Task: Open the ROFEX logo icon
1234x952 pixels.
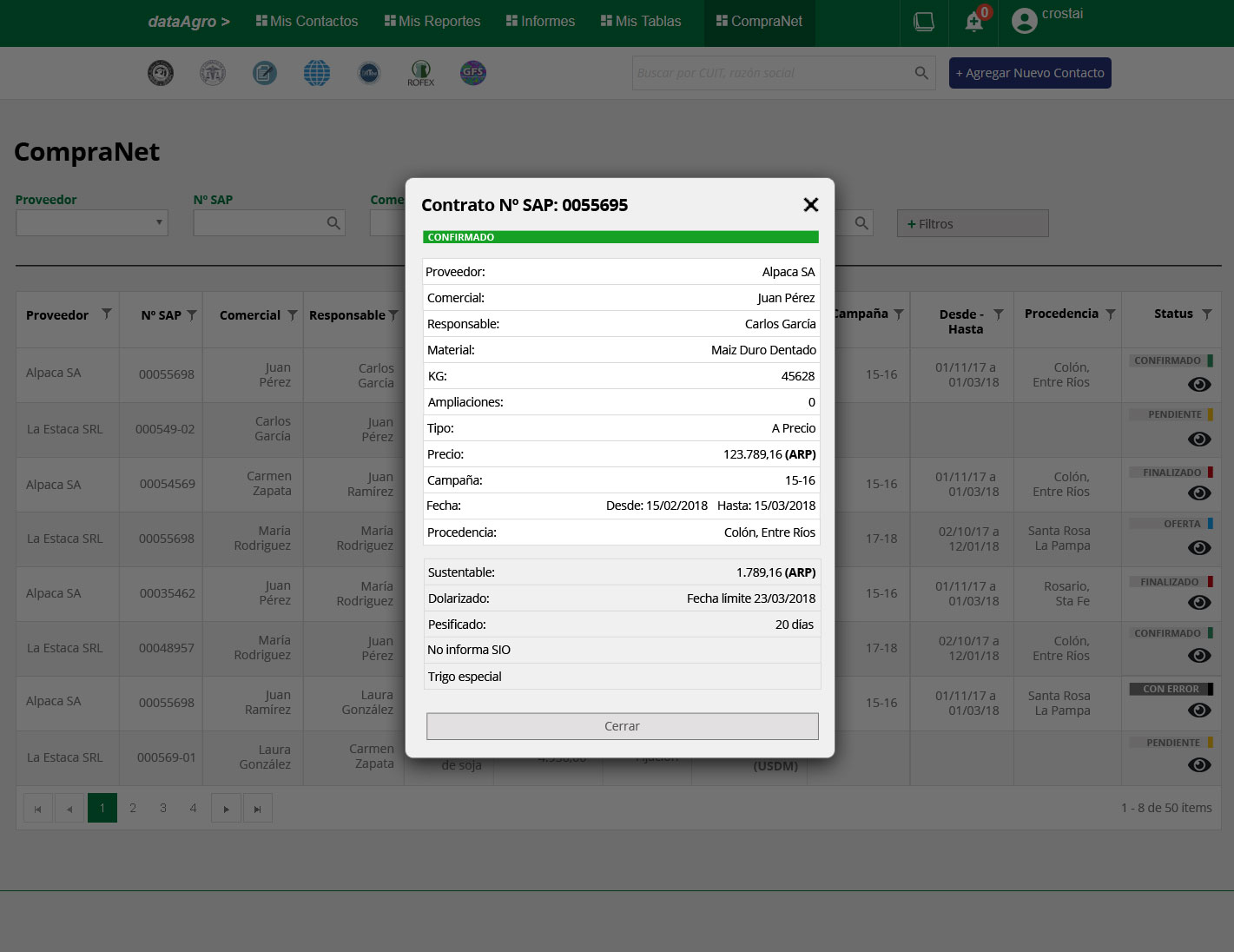Action: (421, 73)
